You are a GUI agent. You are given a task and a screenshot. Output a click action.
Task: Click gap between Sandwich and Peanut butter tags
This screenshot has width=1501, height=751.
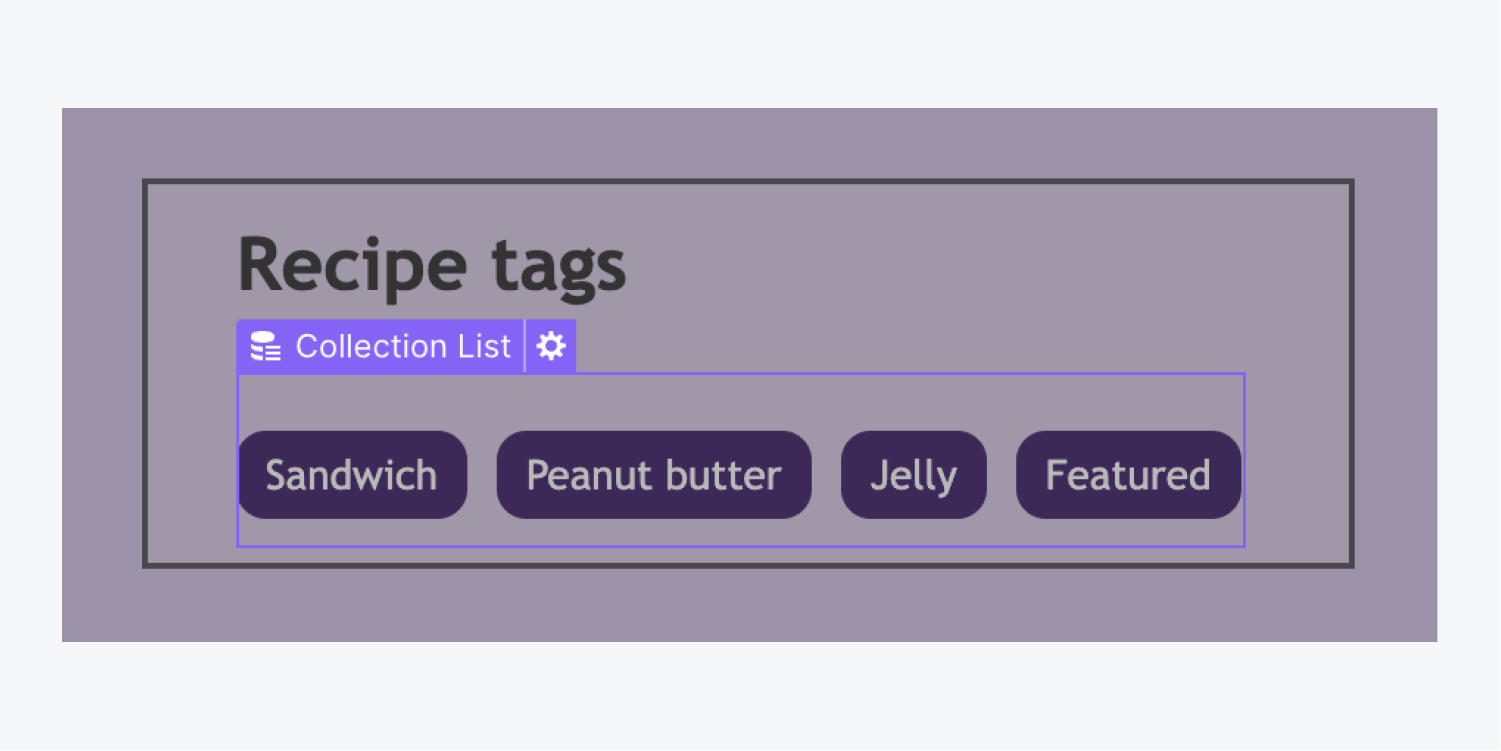tap(482, 475)
